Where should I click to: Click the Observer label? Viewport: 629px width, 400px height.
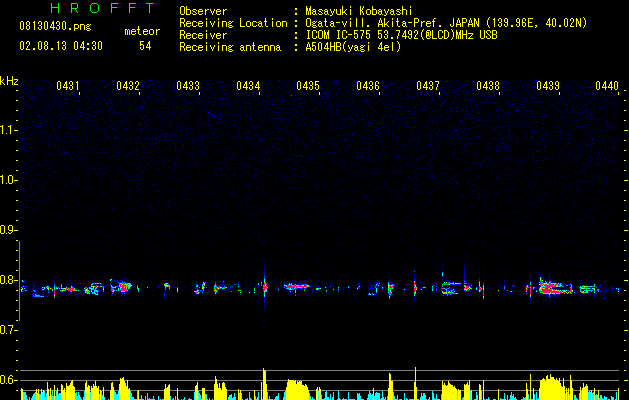[203, 11]
